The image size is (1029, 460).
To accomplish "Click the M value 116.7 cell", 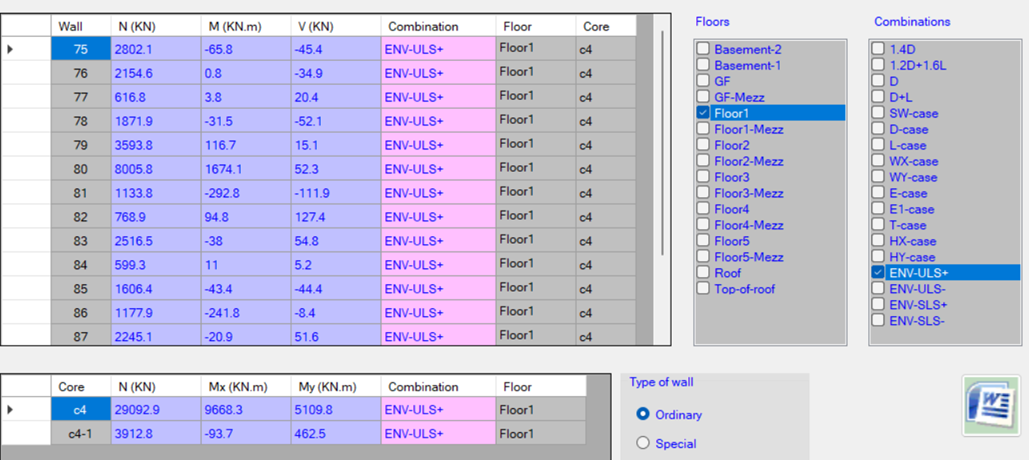I will tap(246, 145).
